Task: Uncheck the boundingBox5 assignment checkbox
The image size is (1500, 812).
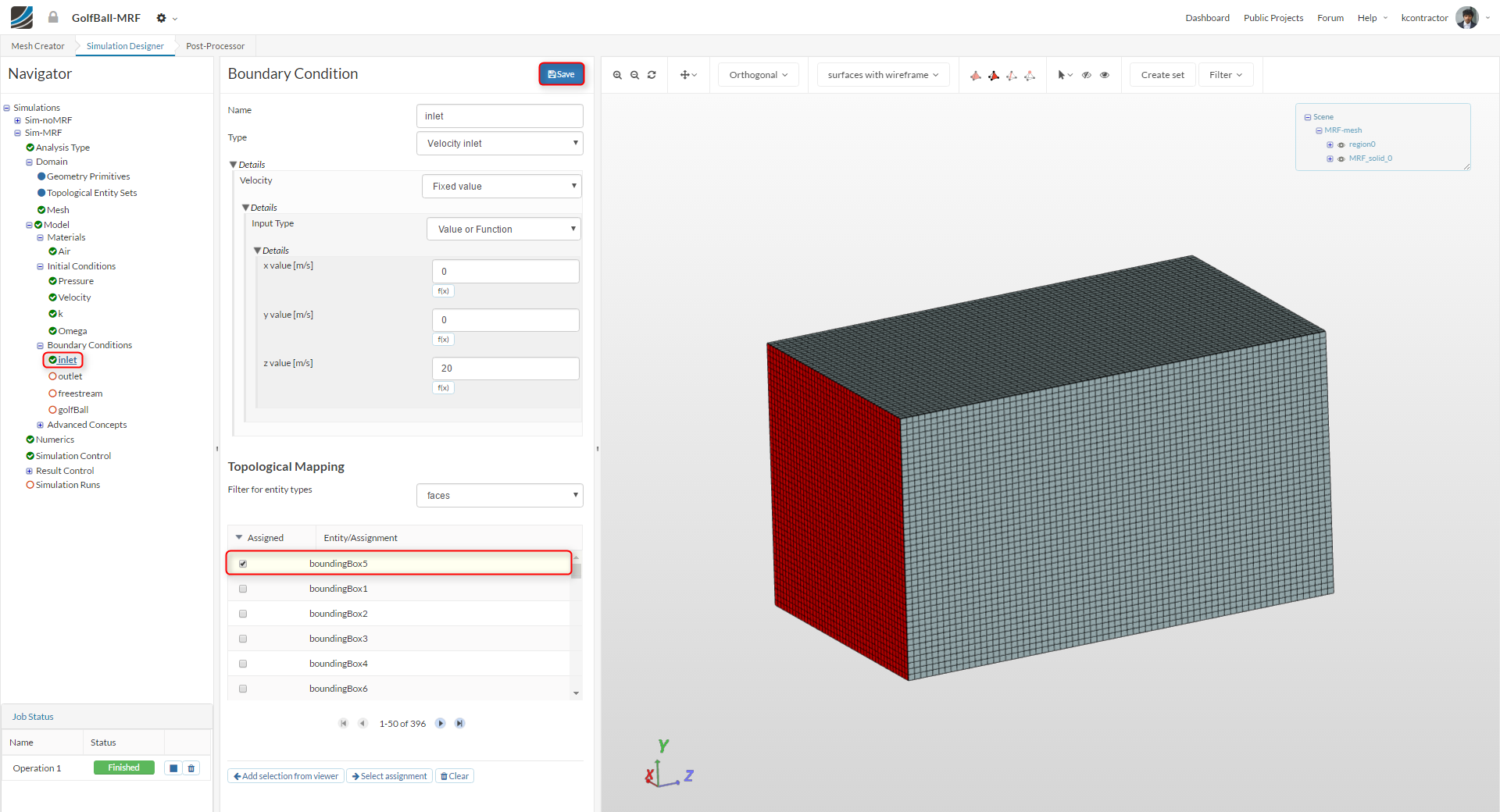Action: pos(243,564)
